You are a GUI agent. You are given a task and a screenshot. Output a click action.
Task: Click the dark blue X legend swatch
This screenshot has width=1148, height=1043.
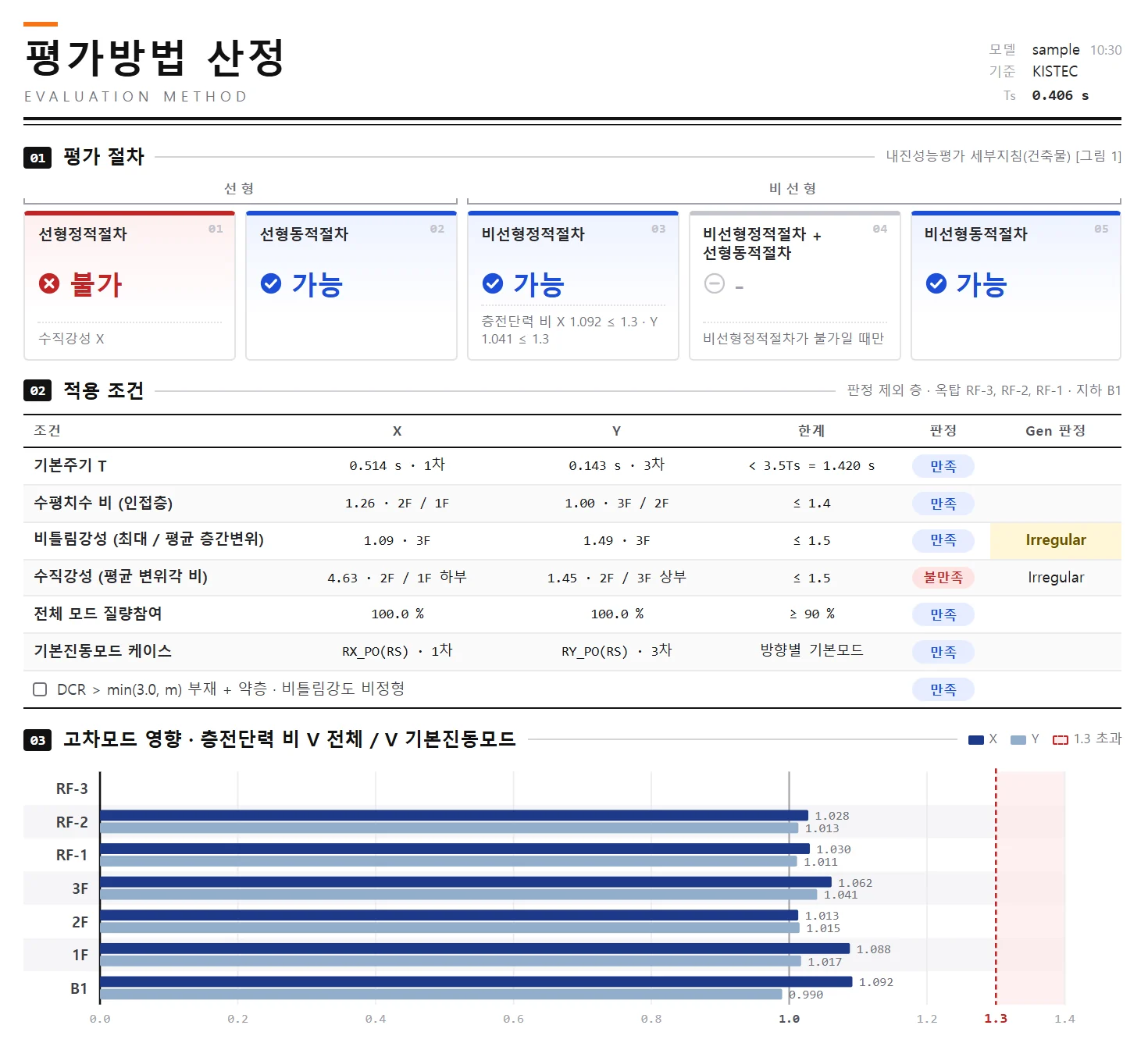coord(975,740)
